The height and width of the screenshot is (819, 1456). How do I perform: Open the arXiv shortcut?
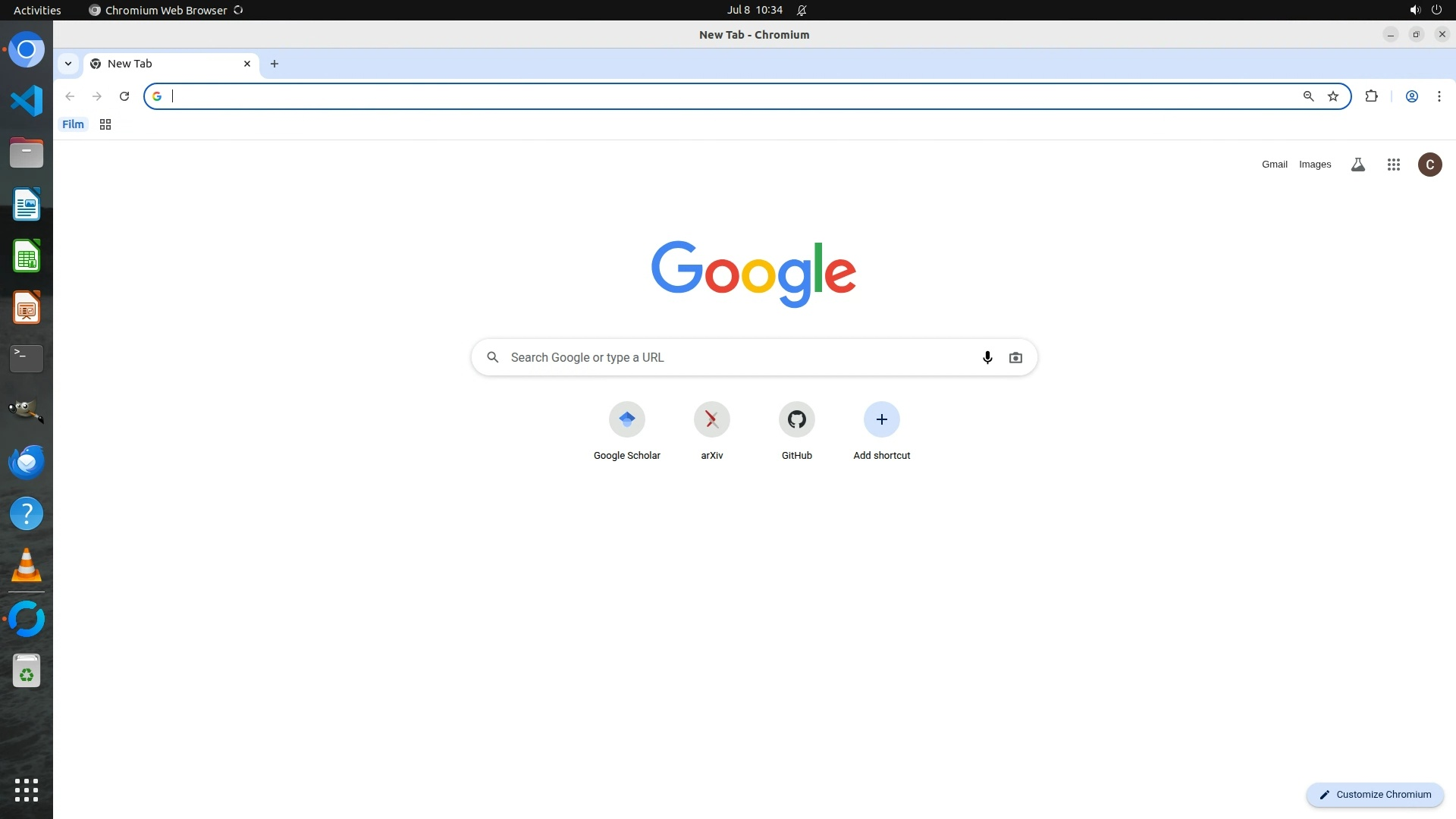[x=712, y=430]
